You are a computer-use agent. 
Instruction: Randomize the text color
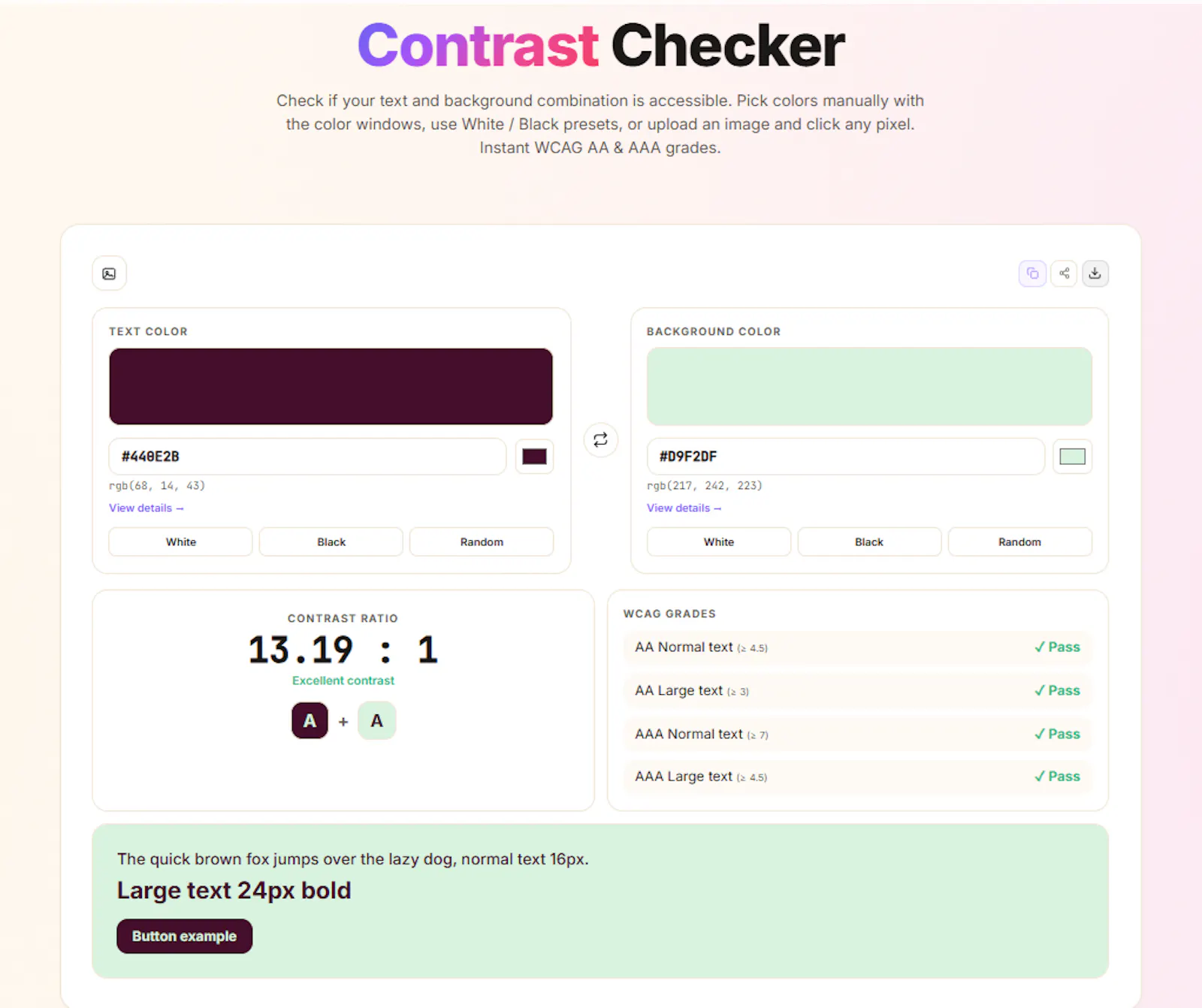click(482, 542)
